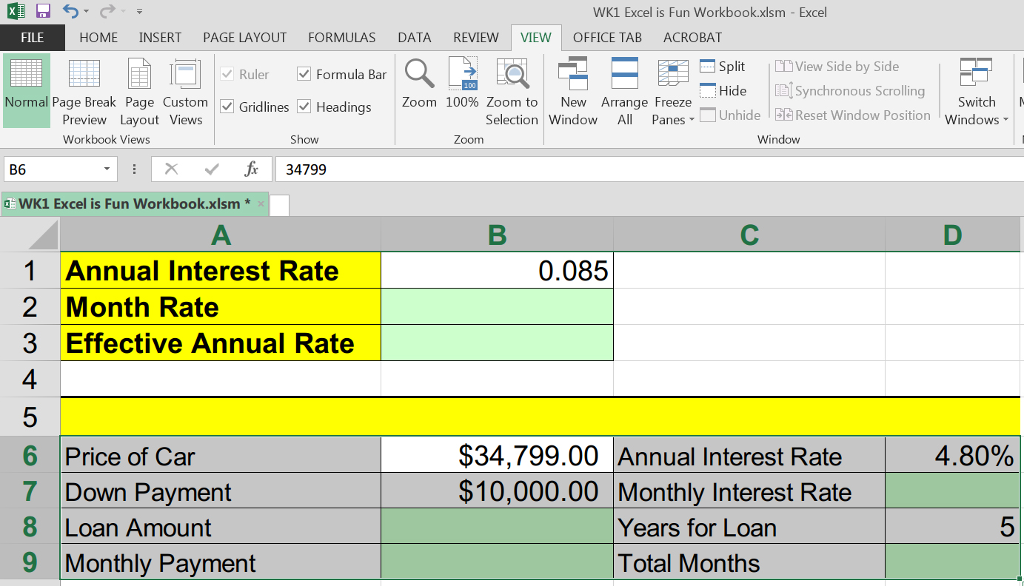Switch to Page Layout view
The width and height of the screenshot is (1024, 586).
(139, 92)
